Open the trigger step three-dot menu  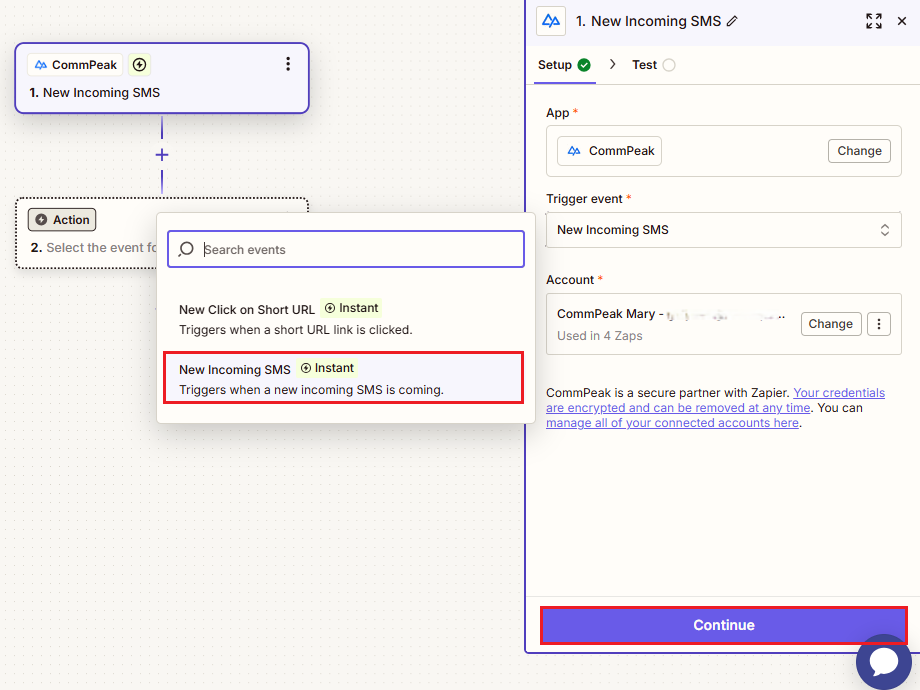coord(288,64)
